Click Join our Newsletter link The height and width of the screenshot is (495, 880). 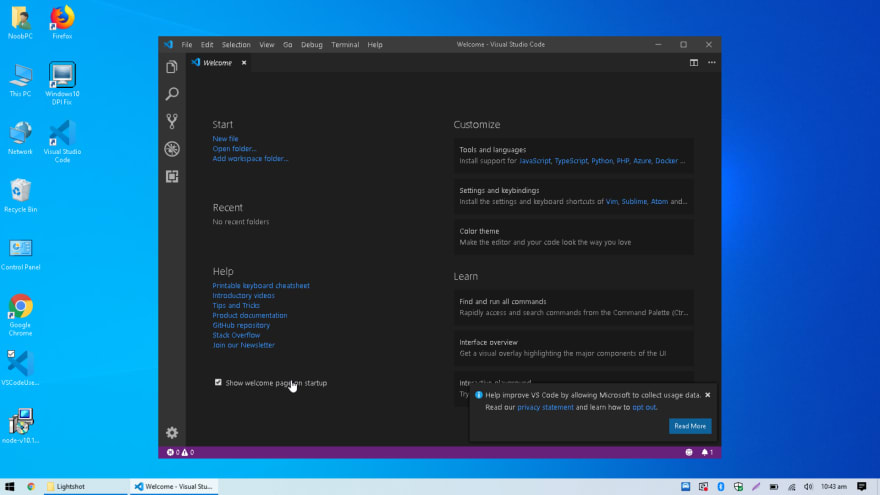244,345
